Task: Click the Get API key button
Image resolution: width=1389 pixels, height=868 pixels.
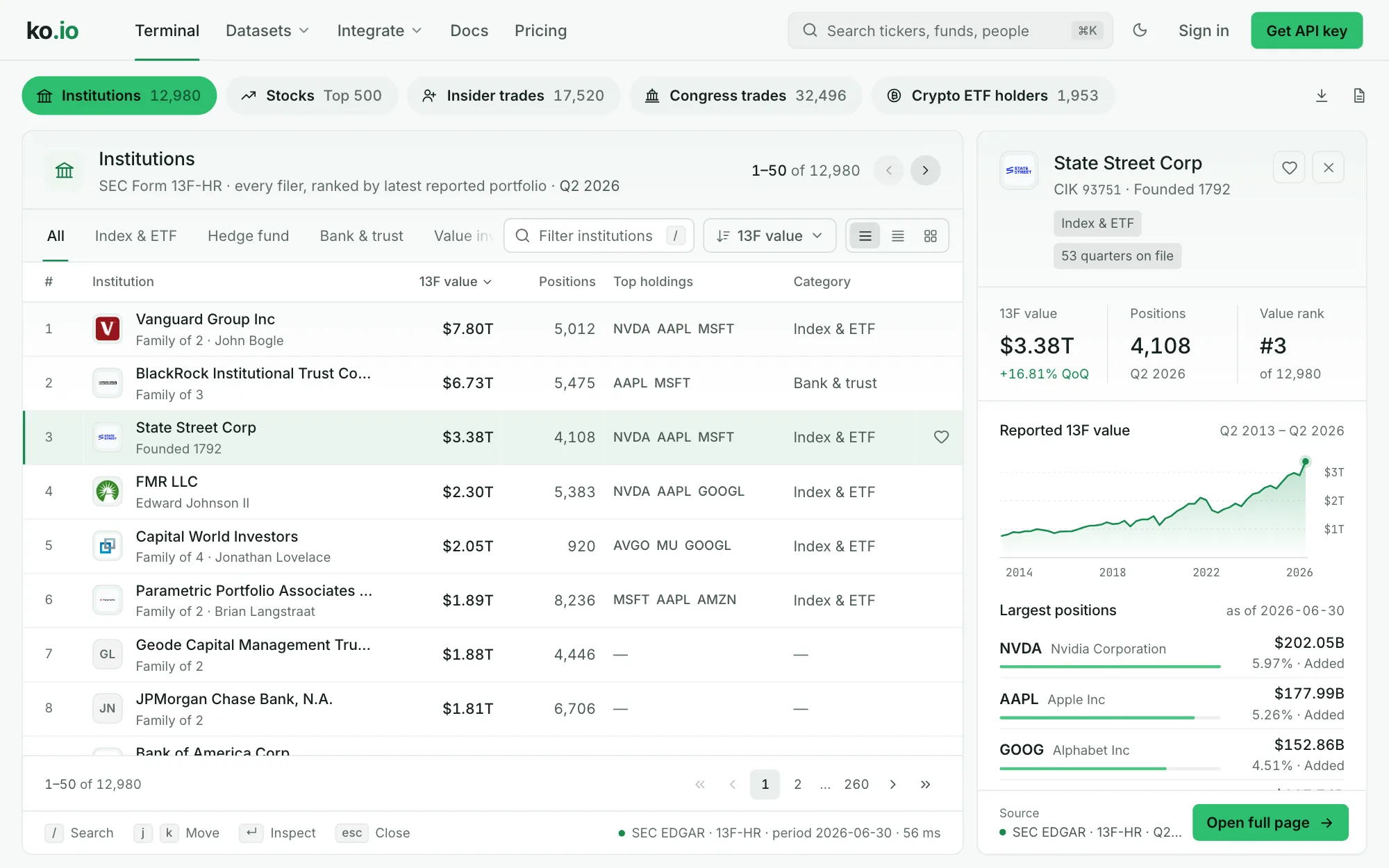Action: [1306, 31]
